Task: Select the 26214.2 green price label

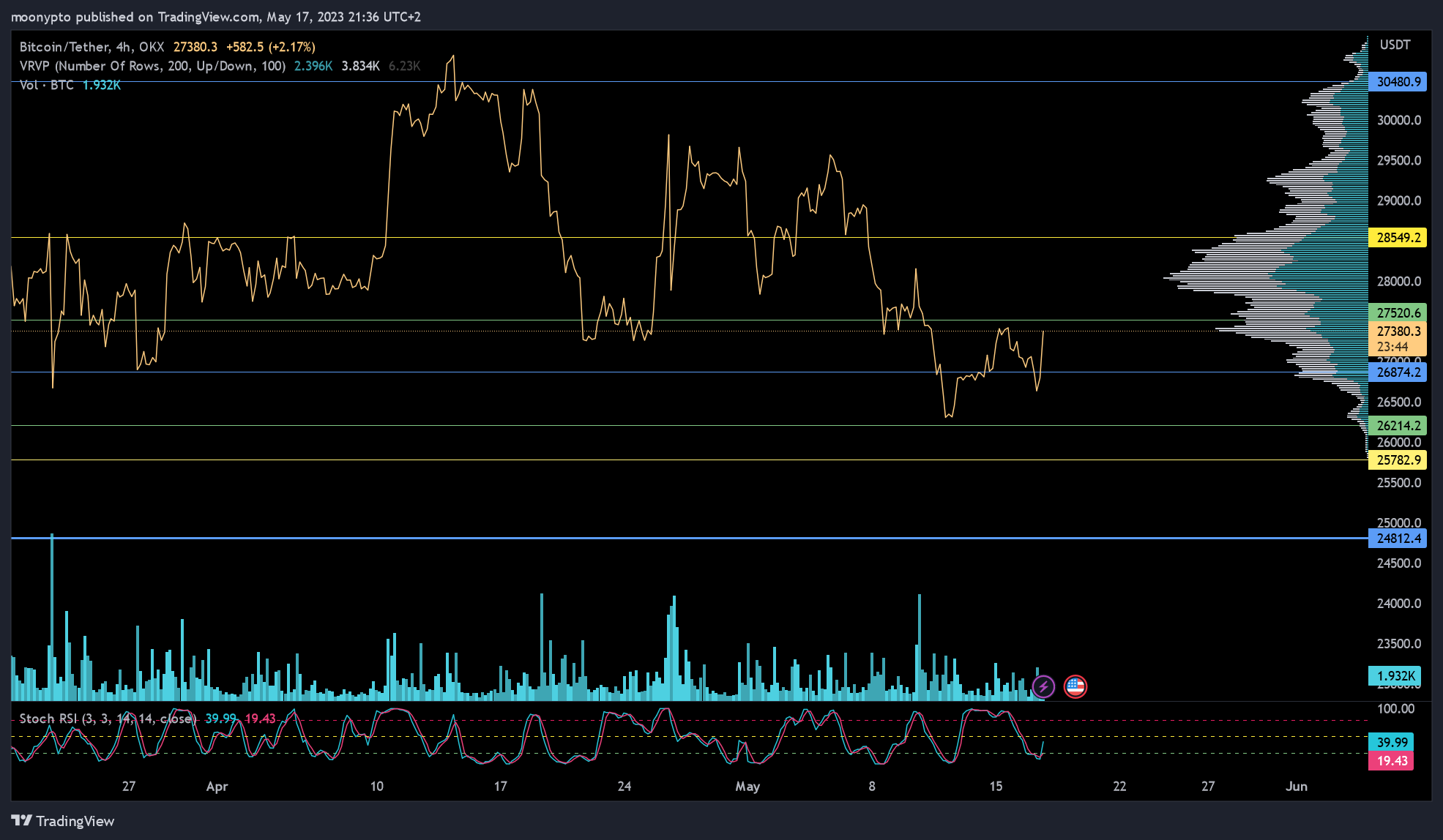Action: (x=1398, y=426)
